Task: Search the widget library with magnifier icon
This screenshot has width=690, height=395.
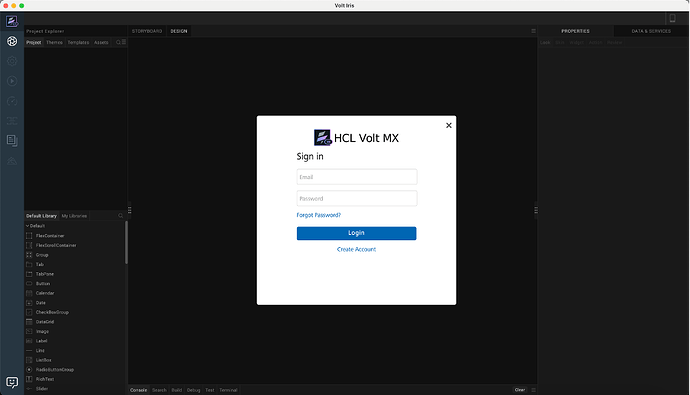Action: pos(121,216)
